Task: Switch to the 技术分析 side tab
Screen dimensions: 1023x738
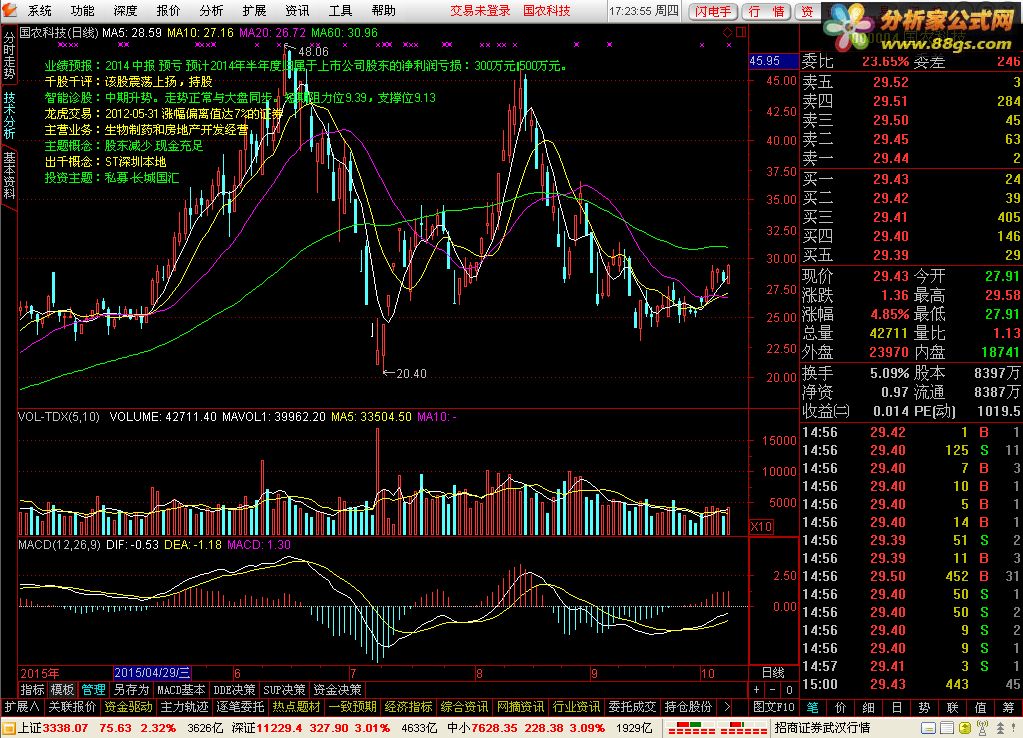Action: pyautogui.click(x=8, y=114)
